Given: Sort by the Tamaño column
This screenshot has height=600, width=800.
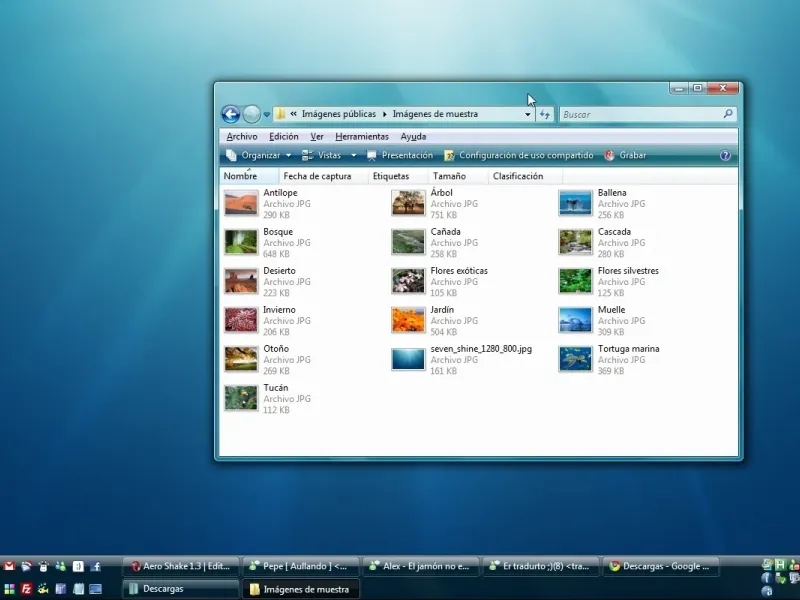Looking at the screenshot, I should [x=458, y=176].
